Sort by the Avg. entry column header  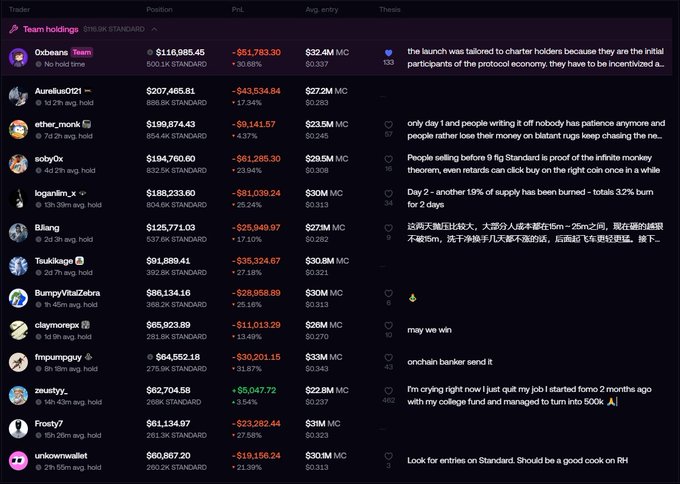321,9
